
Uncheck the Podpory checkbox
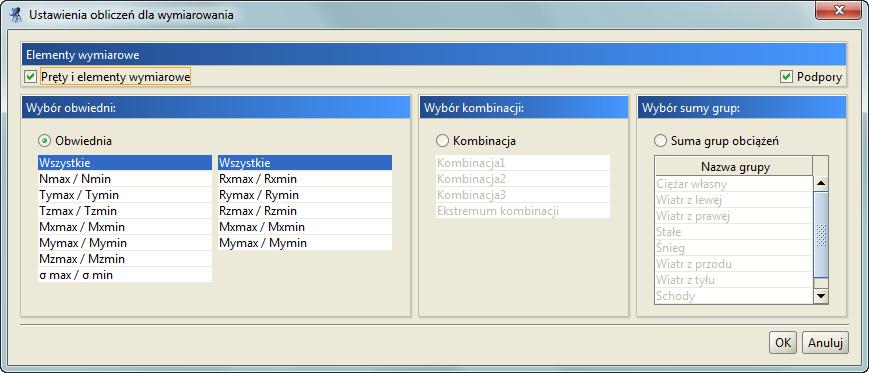786,77
